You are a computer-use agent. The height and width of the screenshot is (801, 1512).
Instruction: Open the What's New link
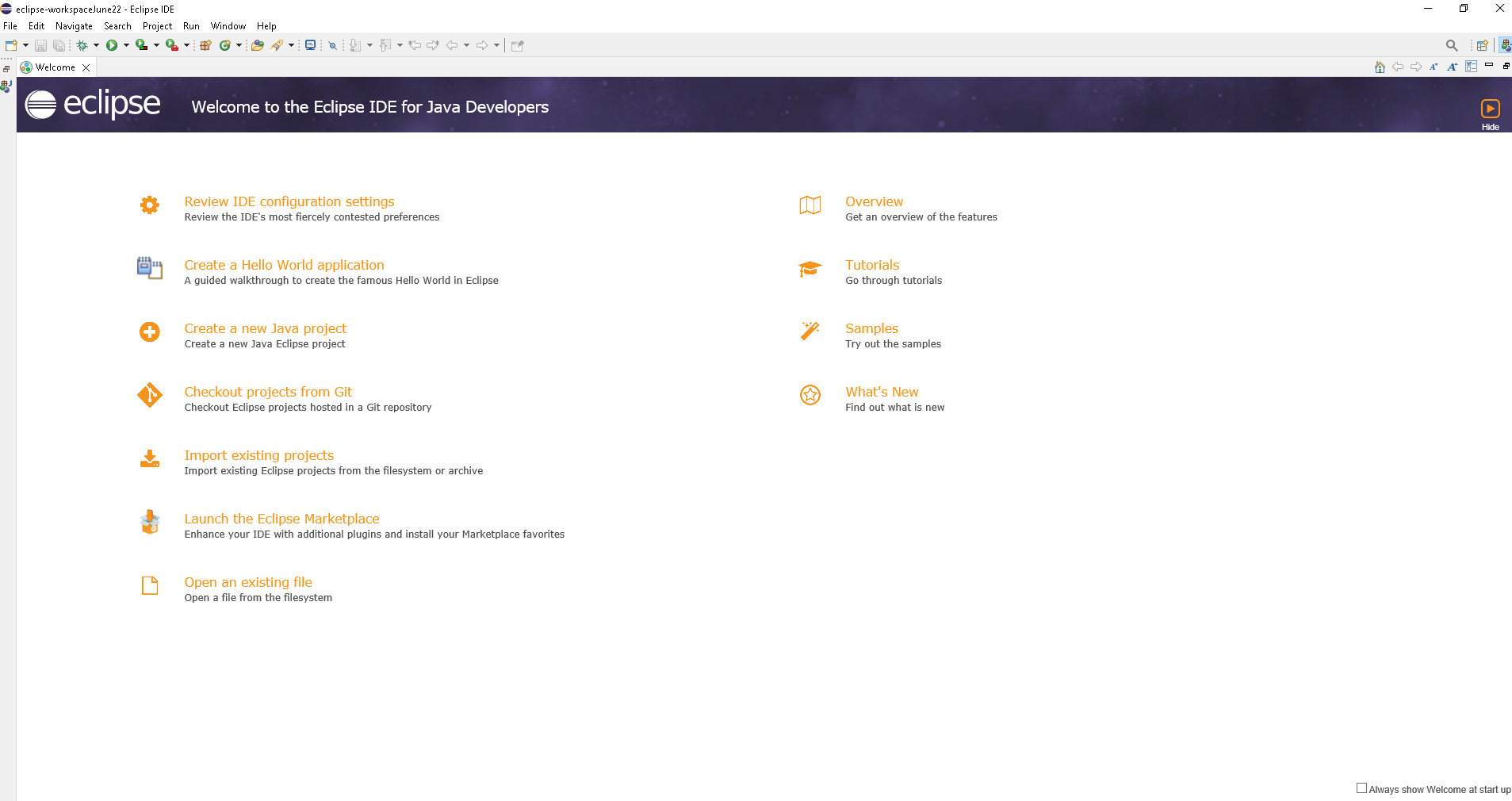[x=882, y=392]
